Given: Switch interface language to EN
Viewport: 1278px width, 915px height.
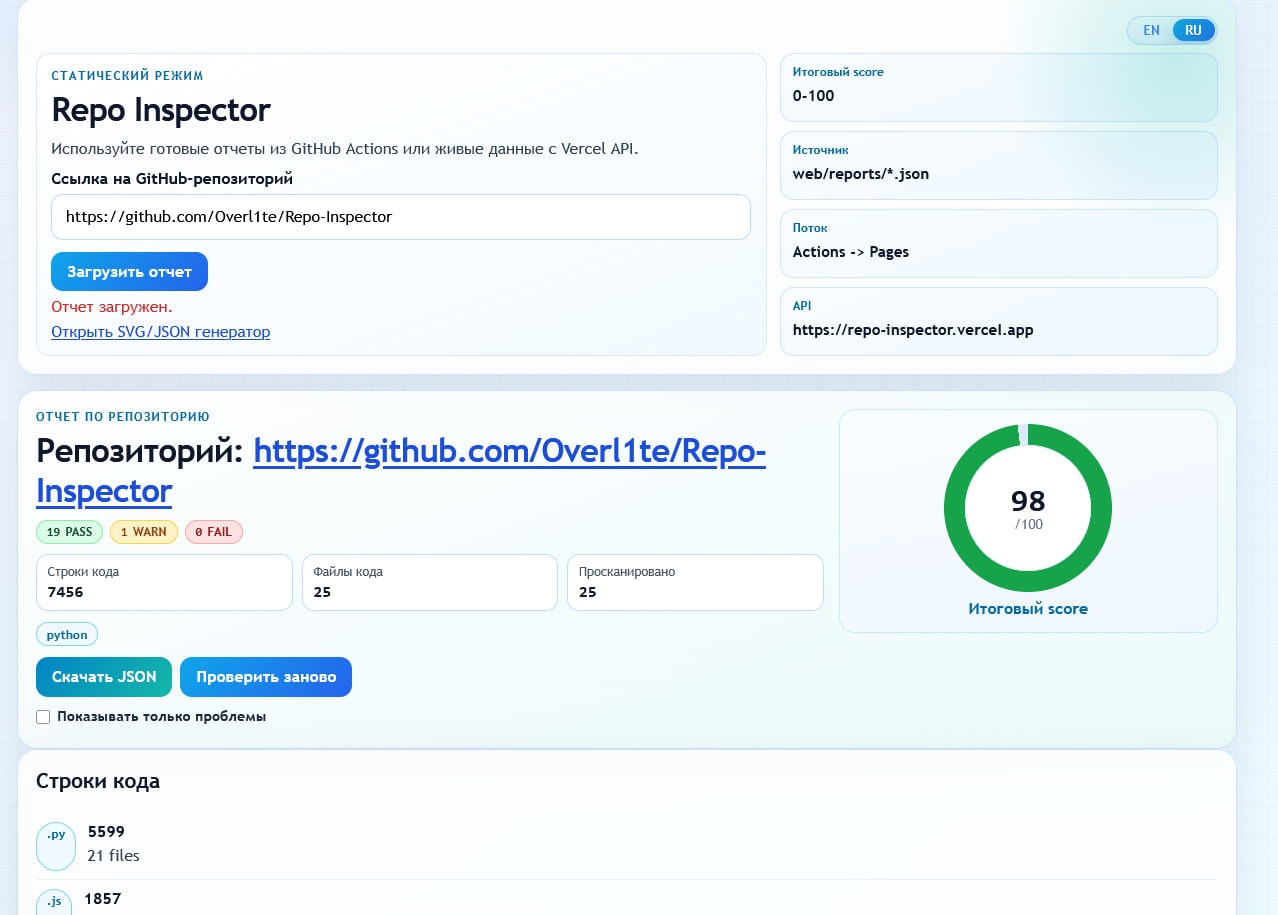Looking at the screenshot, I should click(x=1151, y=30).
